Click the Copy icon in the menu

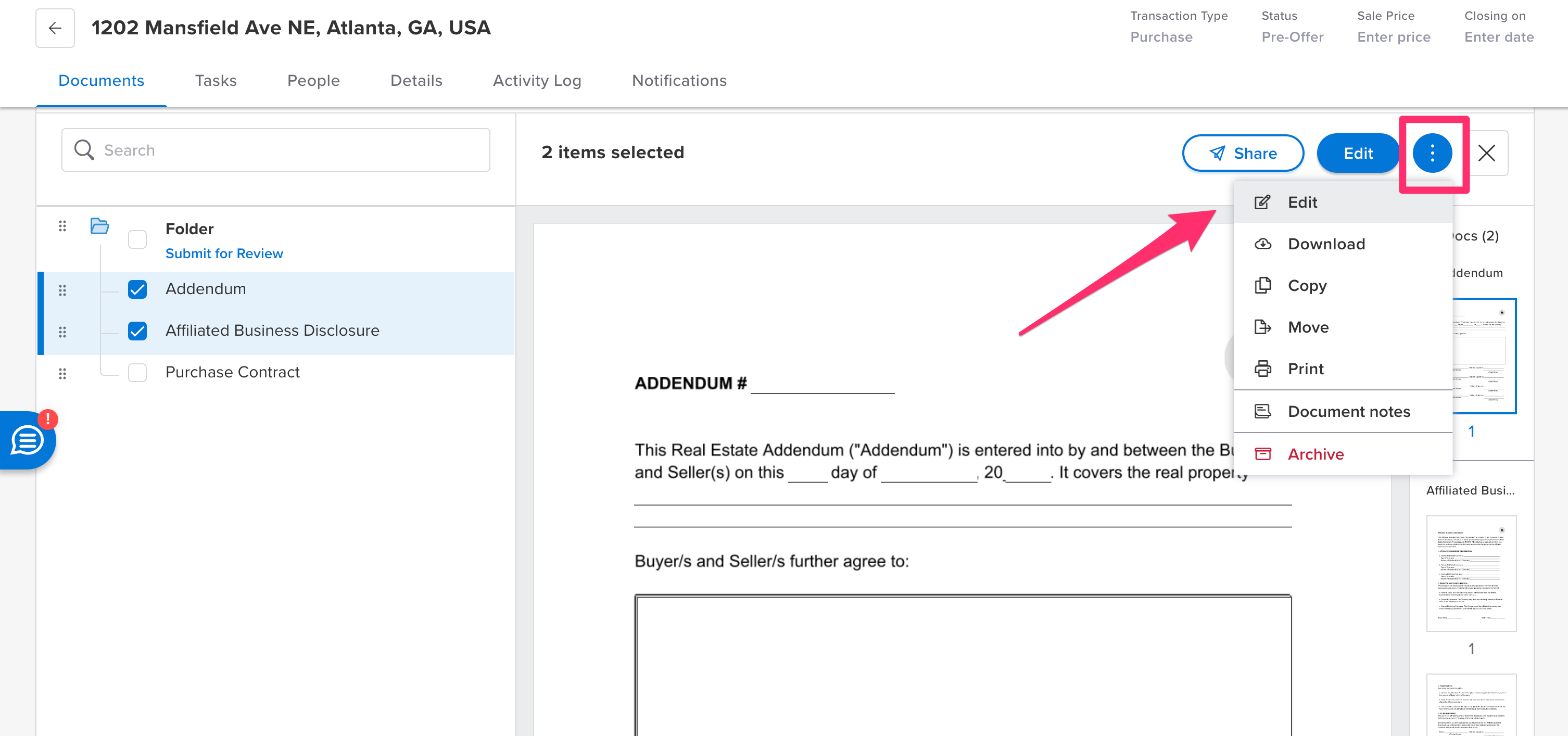pos(1263,286)
